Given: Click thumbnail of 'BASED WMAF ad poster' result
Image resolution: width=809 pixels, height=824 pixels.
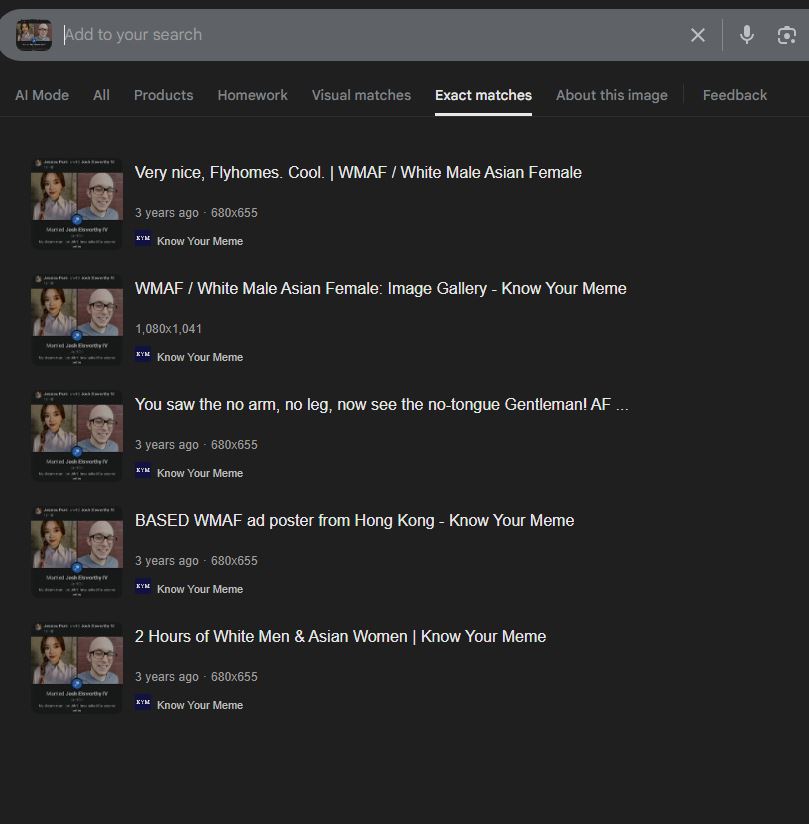Looking at the screenshot, I should [77, 551].
